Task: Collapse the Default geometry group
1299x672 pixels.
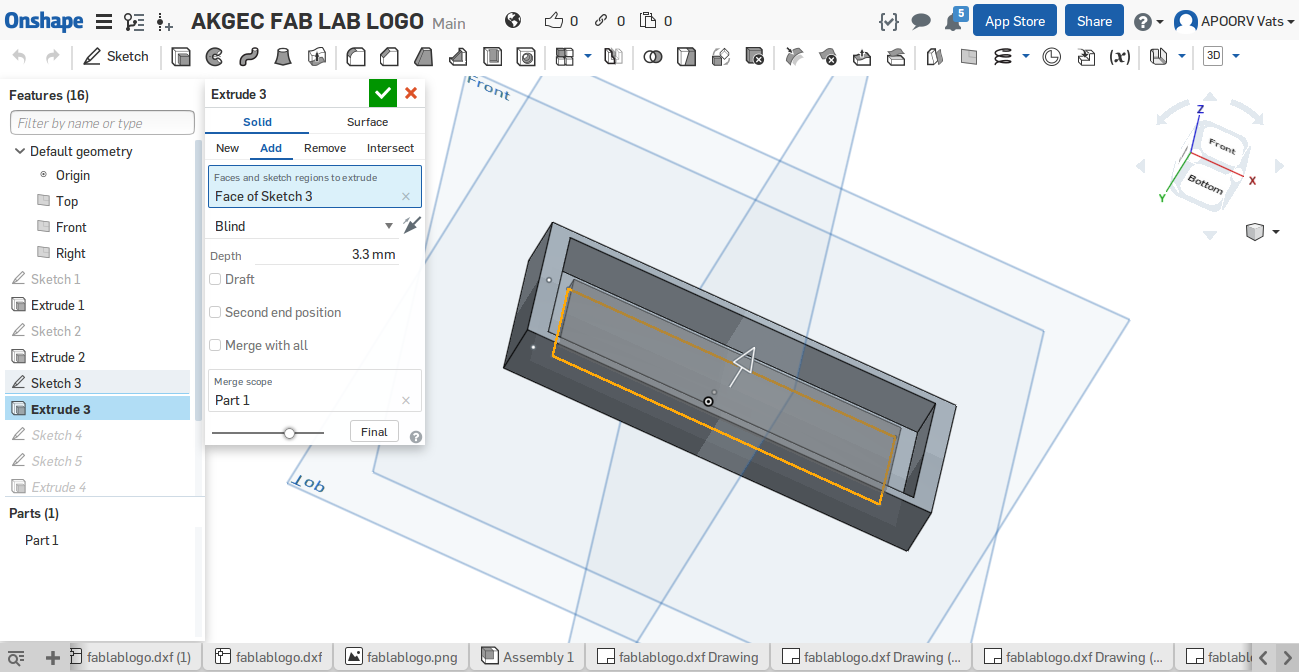Action: (x=19, y=151)
